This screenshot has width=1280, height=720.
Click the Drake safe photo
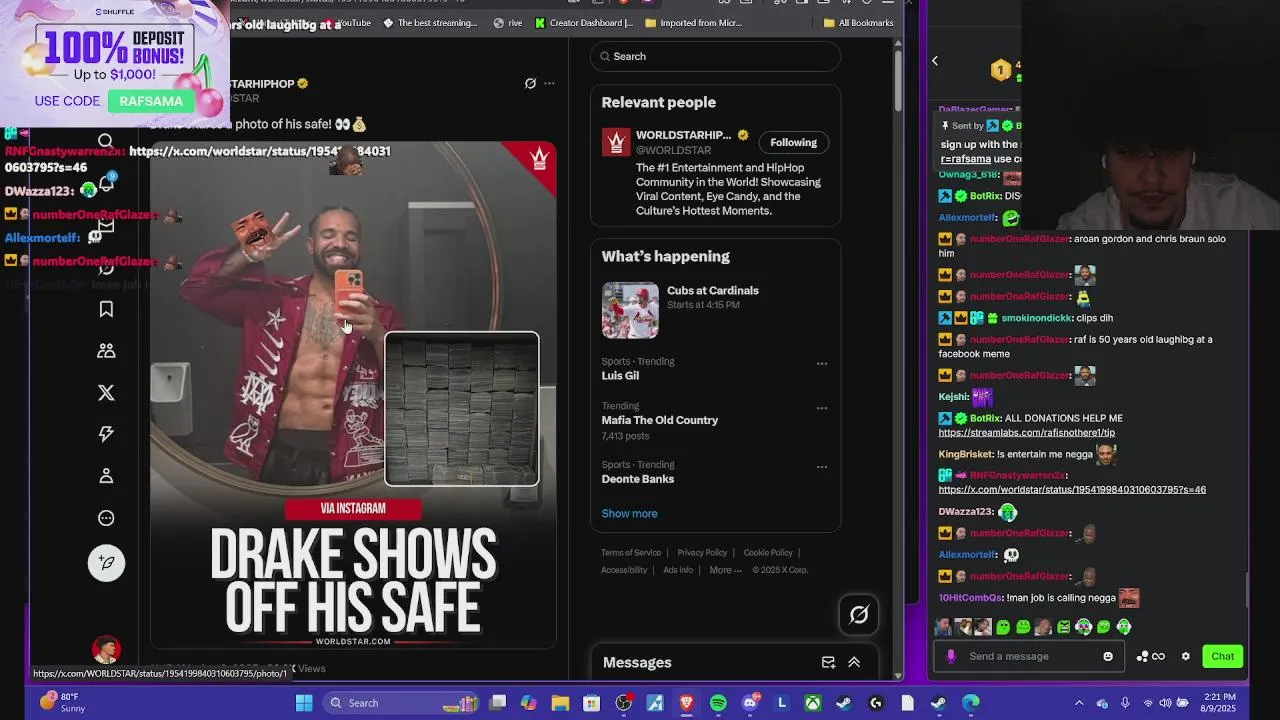click(x=353, y=394)
